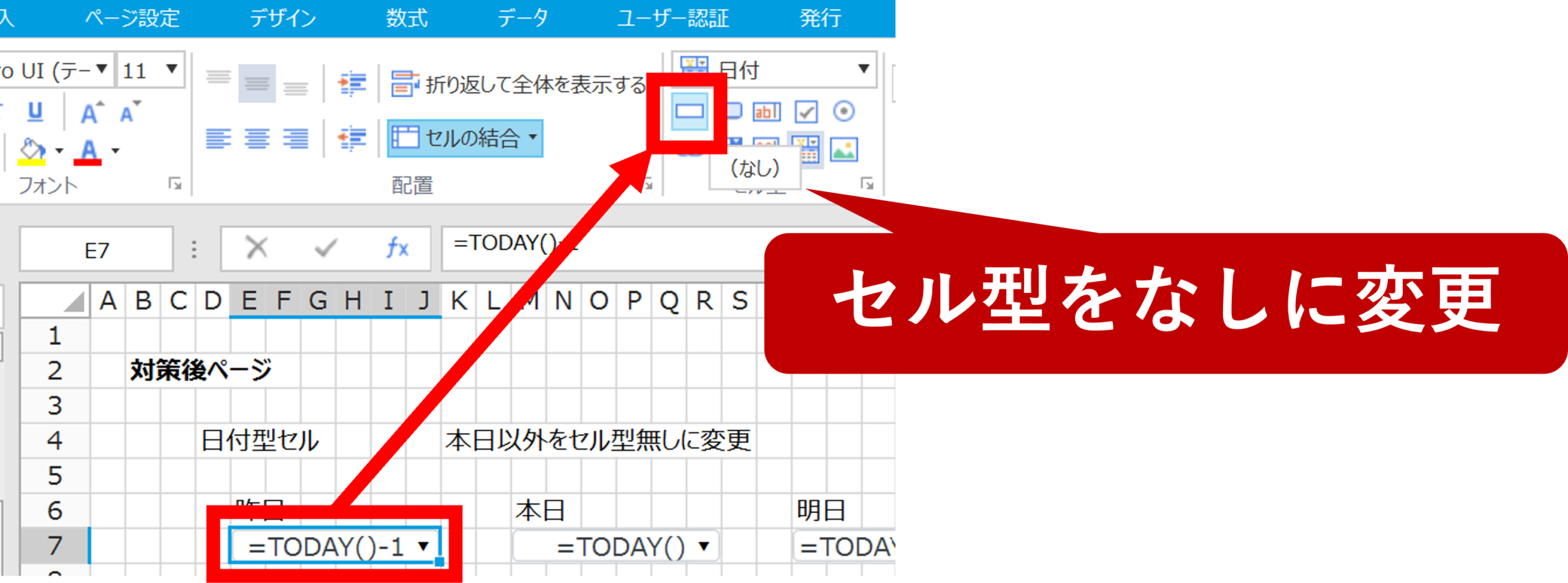This screenshot has height=583, width=1568.
Task: Click the decrease font size icon
Action: [x=129, y=113]
